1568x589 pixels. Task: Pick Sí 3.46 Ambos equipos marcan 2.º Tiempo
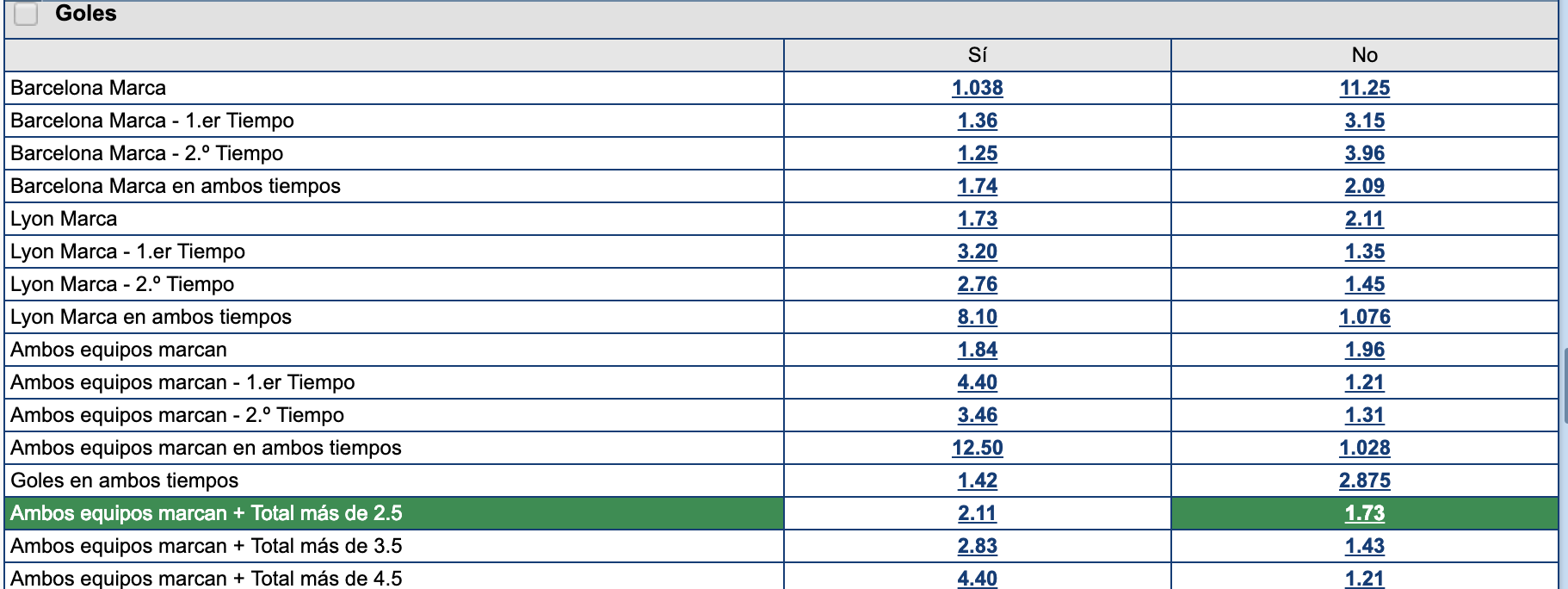click(977, 415)
